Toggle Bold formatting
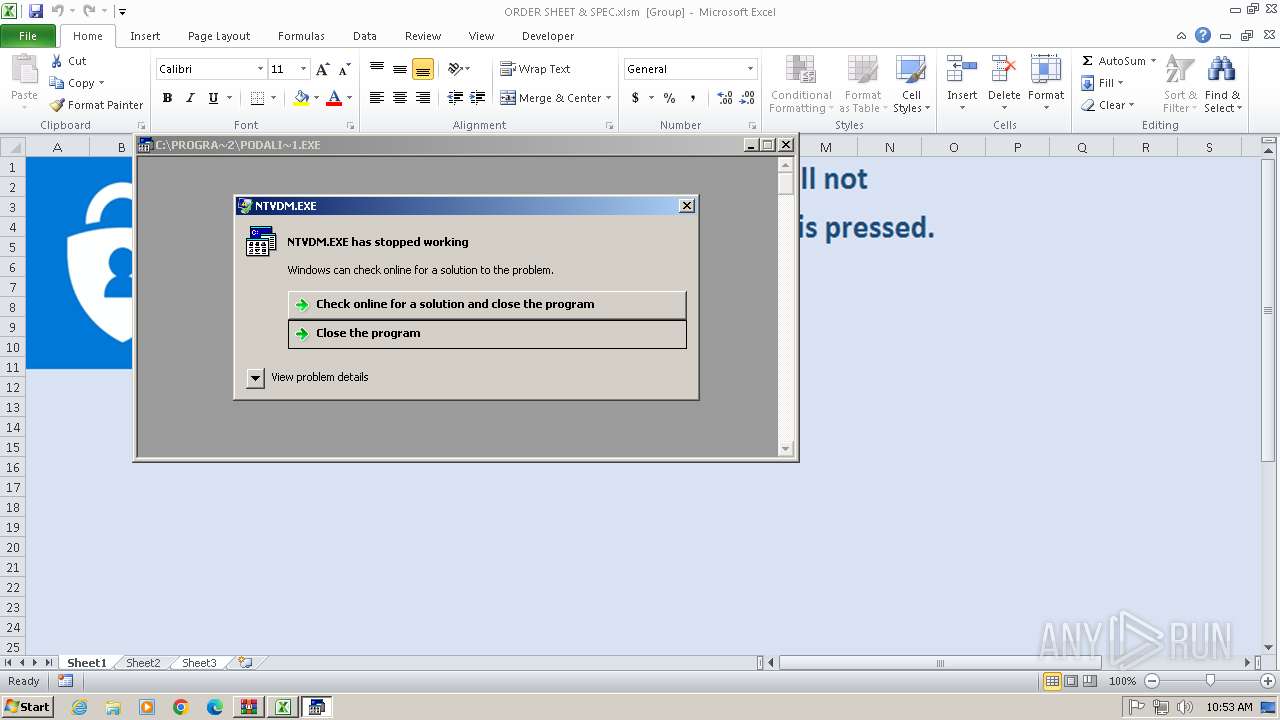The width and height of the screenshot is (1280, 720). pos(167,98)
